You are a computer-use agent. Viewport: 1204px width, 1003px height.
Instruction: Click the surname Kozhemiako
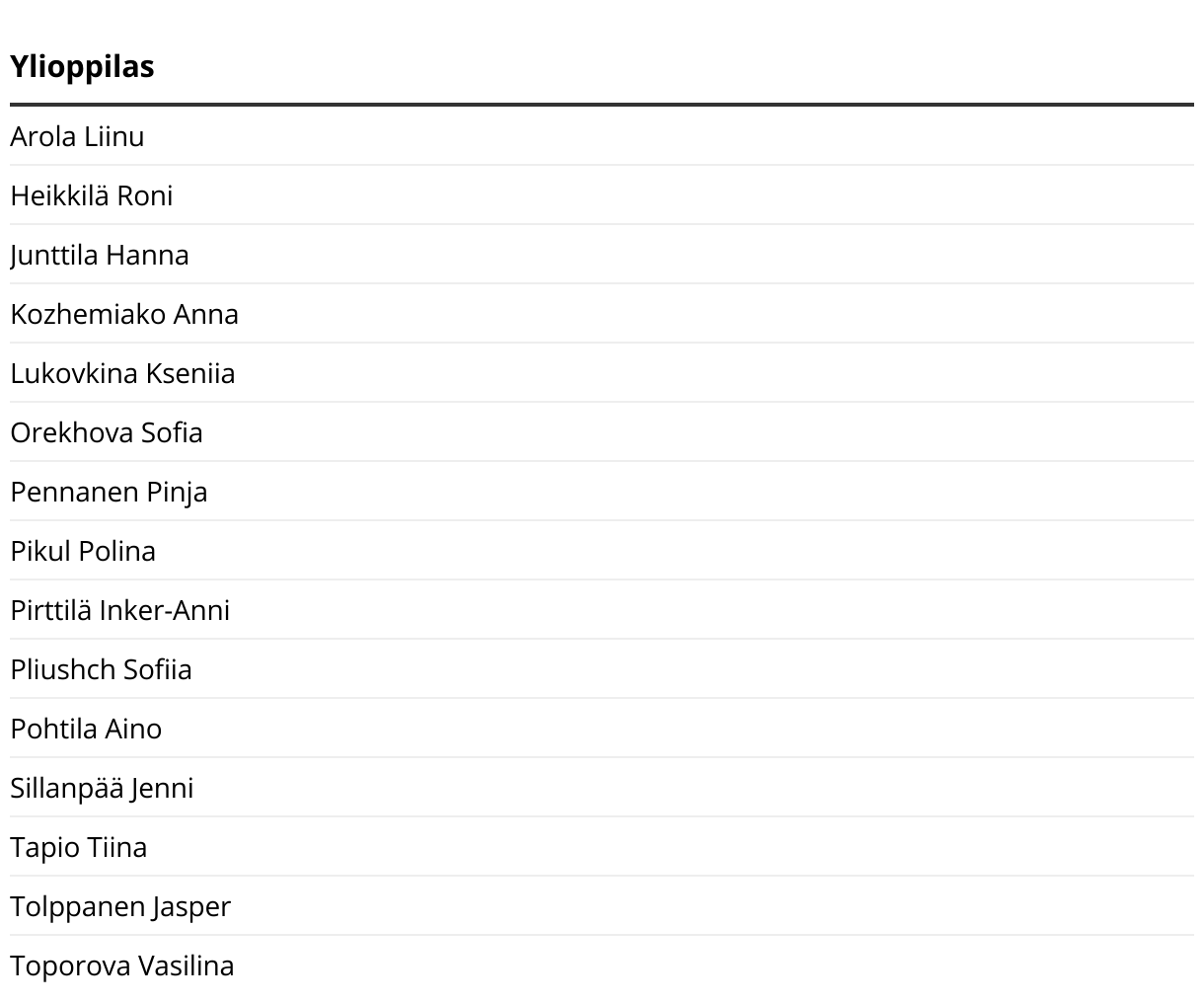click(88, 314)
